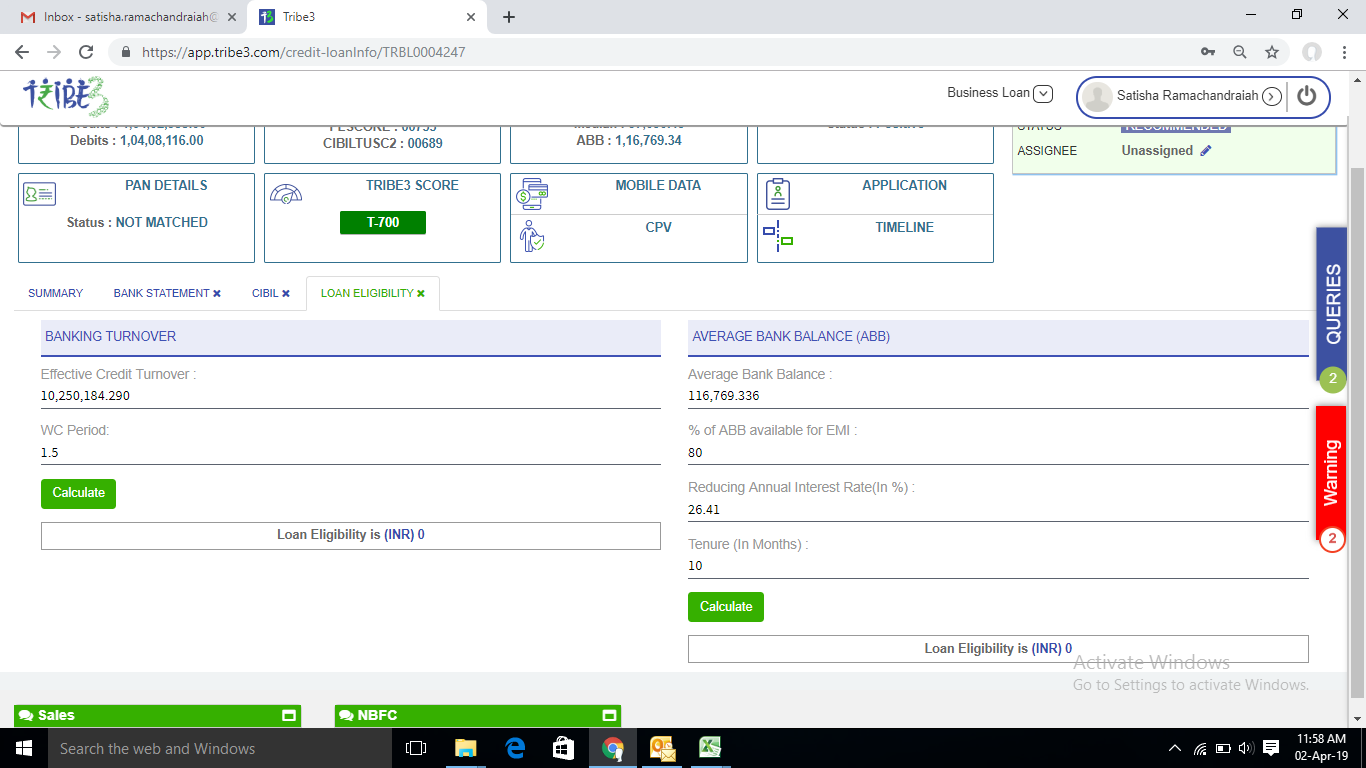Click the Tribe3 logo
1366x768 pixels.
[x=66, y=97]
